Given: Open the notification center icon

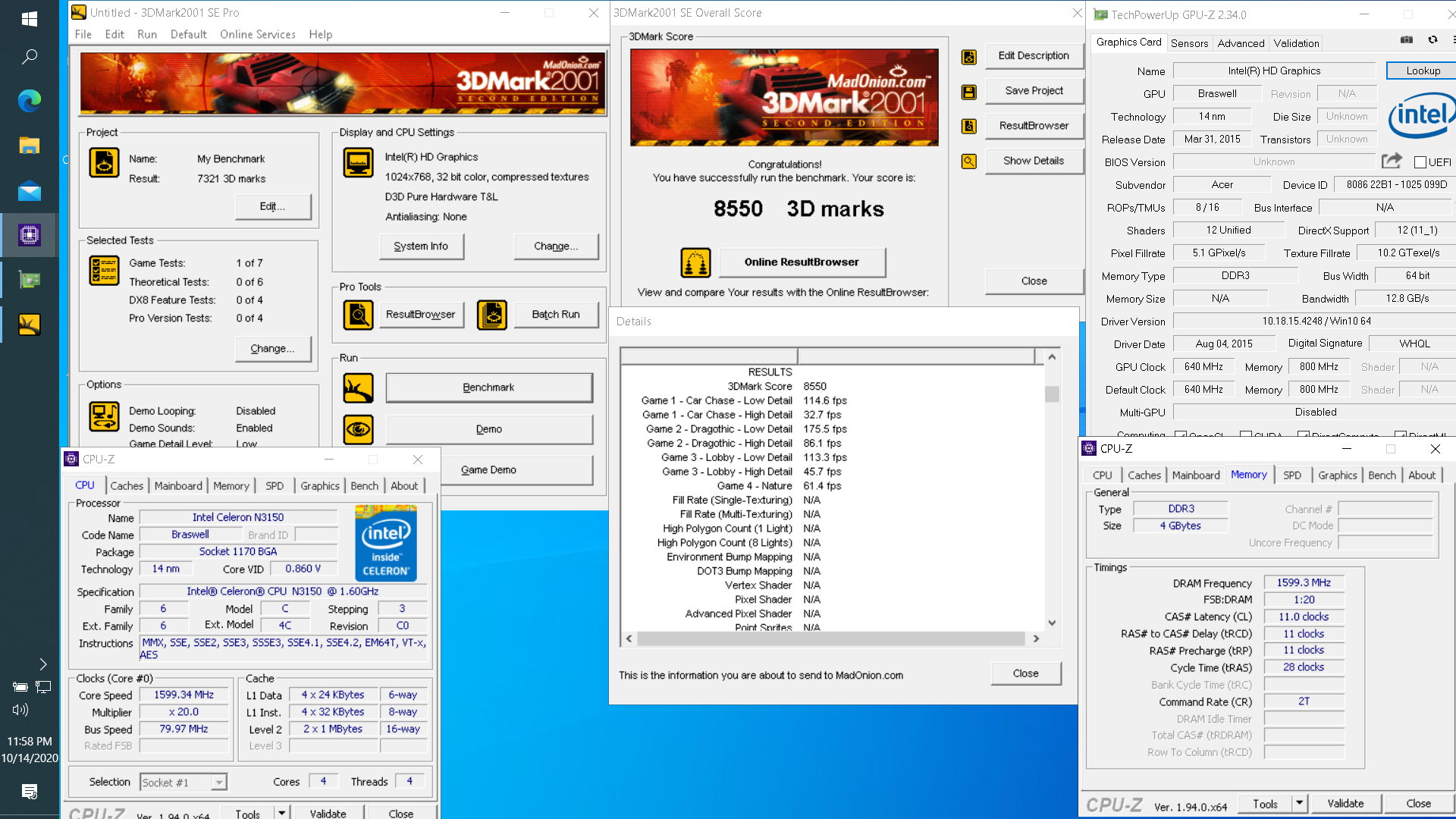Looking at the screenshot, I should [30, 792].
